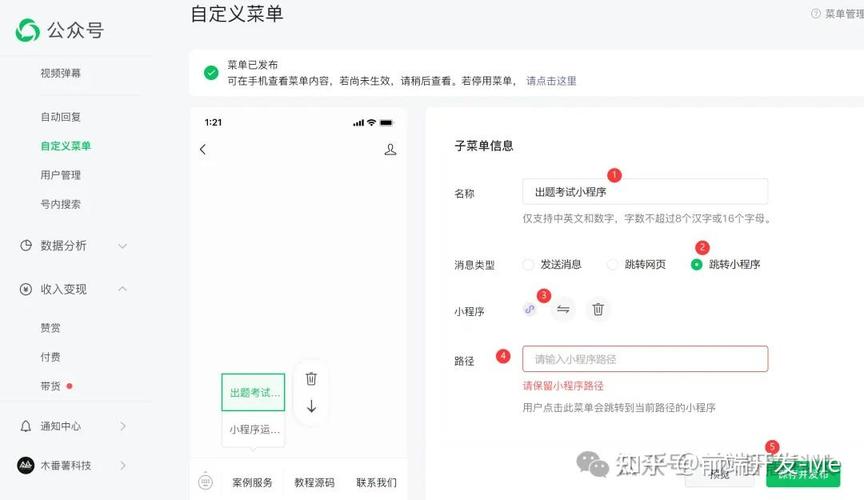Select the 出题考试 submenu in preview
864x500 pixels.
coord(253,392)
